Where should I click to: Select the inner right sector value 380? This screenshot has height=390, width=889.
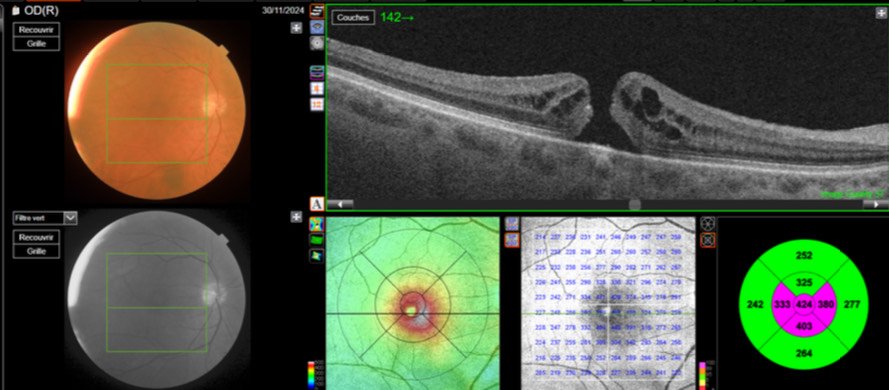coord(826,305)
